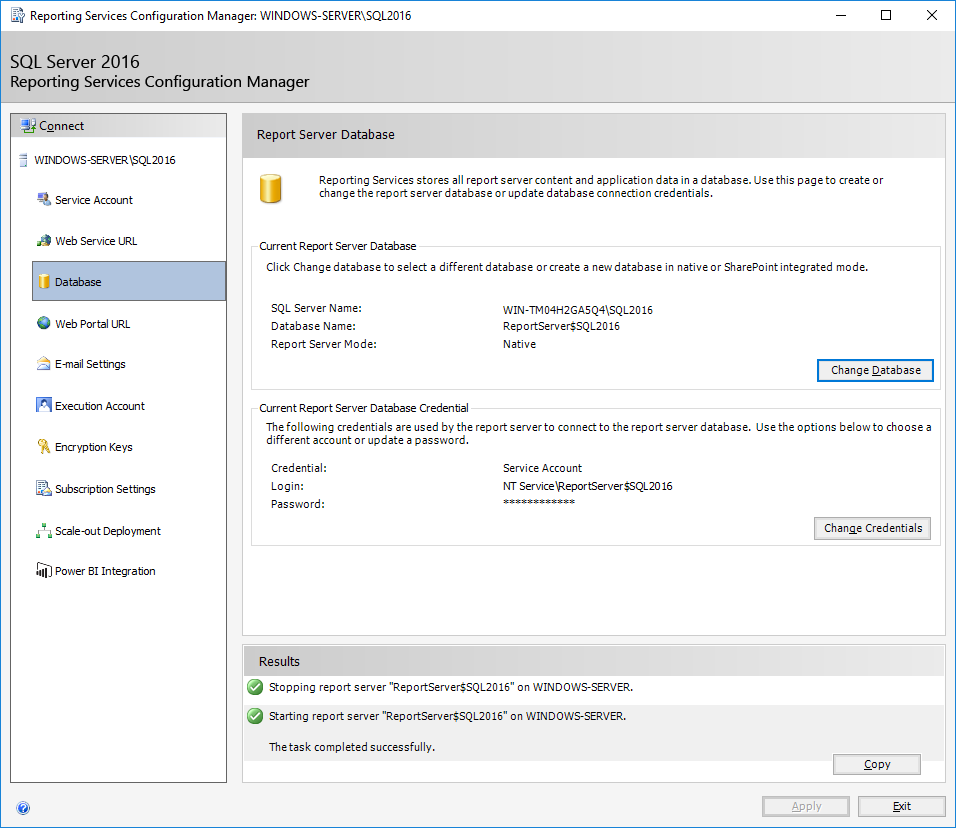956x828 pixels.
Task: Click the large yellow database icon
Action: [x=271, y=188]
